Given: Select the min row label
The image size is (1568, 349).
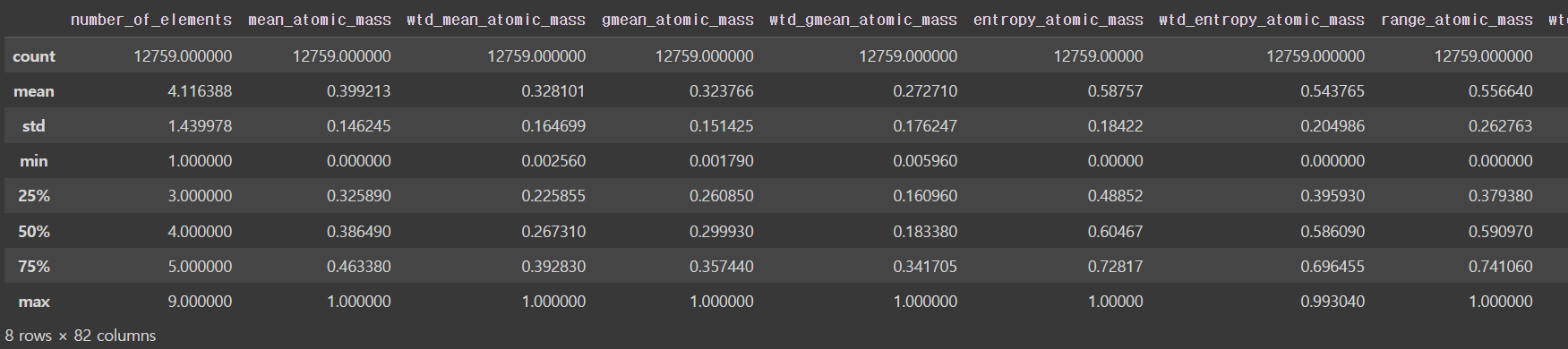Looking at the screenshot, I should click(34, 161).
